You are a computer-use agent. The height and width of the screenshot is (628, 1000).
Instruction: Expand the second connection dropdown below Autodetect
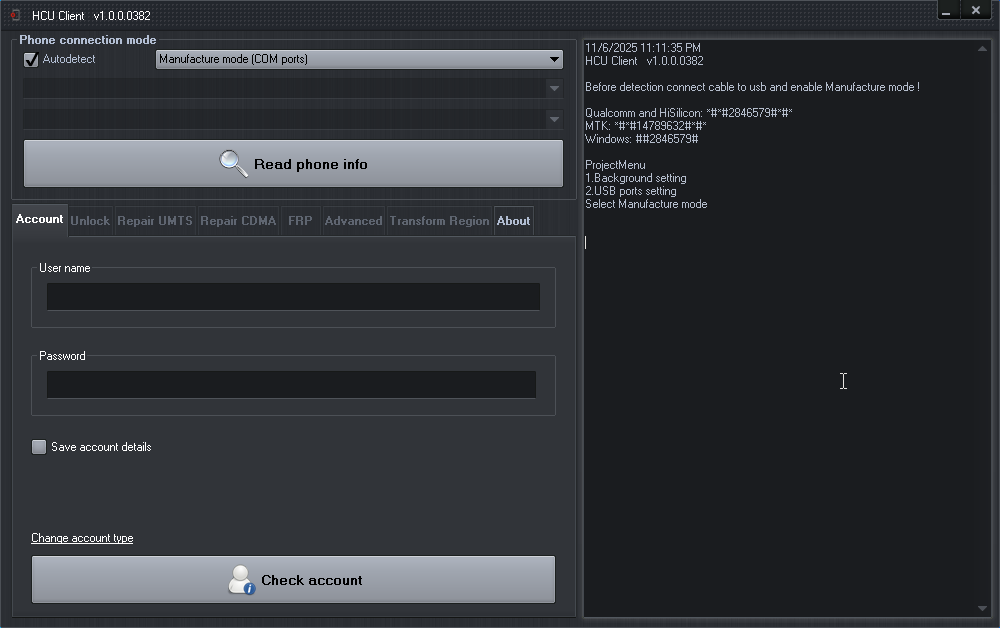[x=293, y=88]
